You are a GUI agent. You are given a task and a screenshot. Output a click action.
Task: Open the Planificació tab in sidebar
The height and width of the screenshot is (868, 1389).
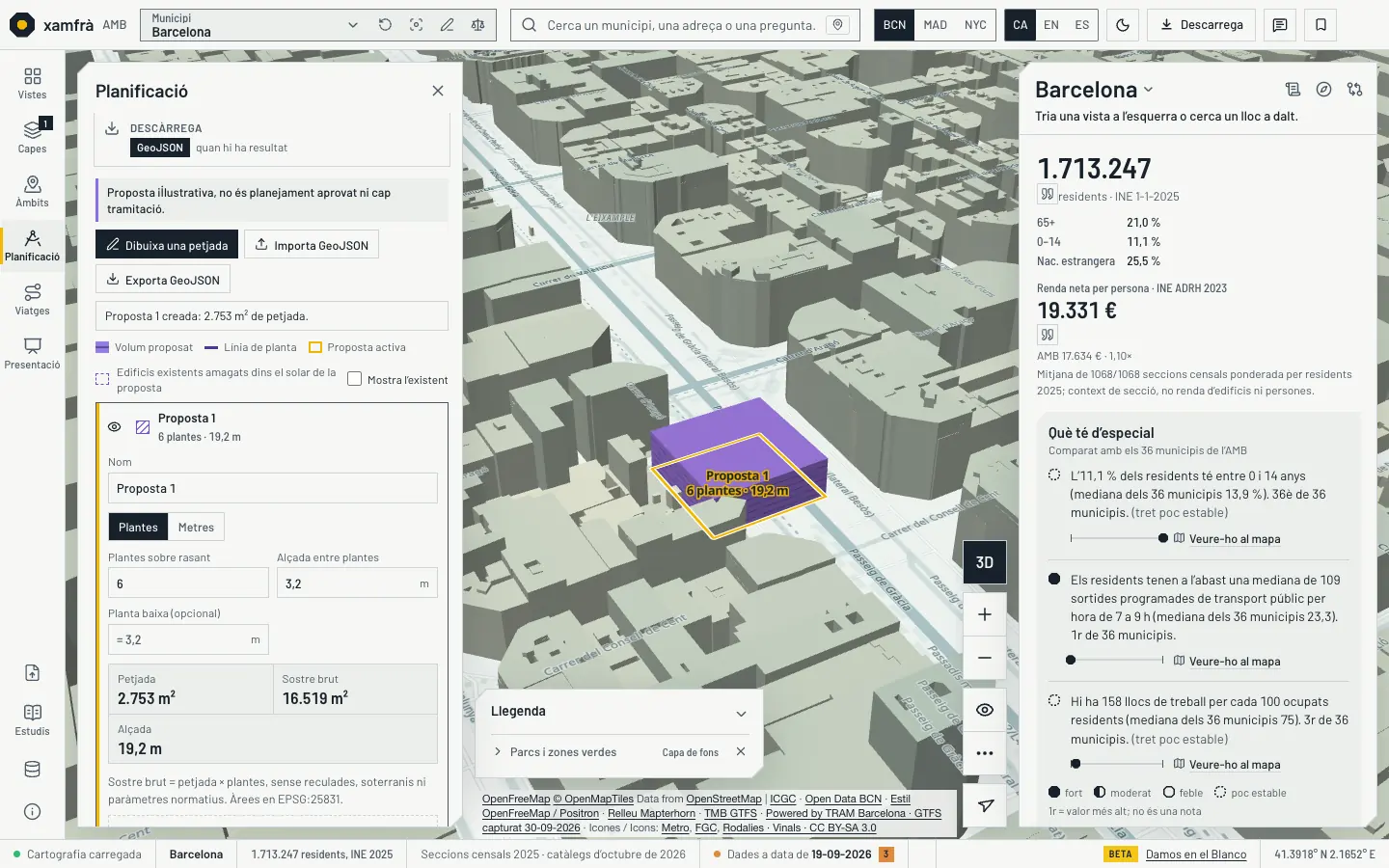32,245
